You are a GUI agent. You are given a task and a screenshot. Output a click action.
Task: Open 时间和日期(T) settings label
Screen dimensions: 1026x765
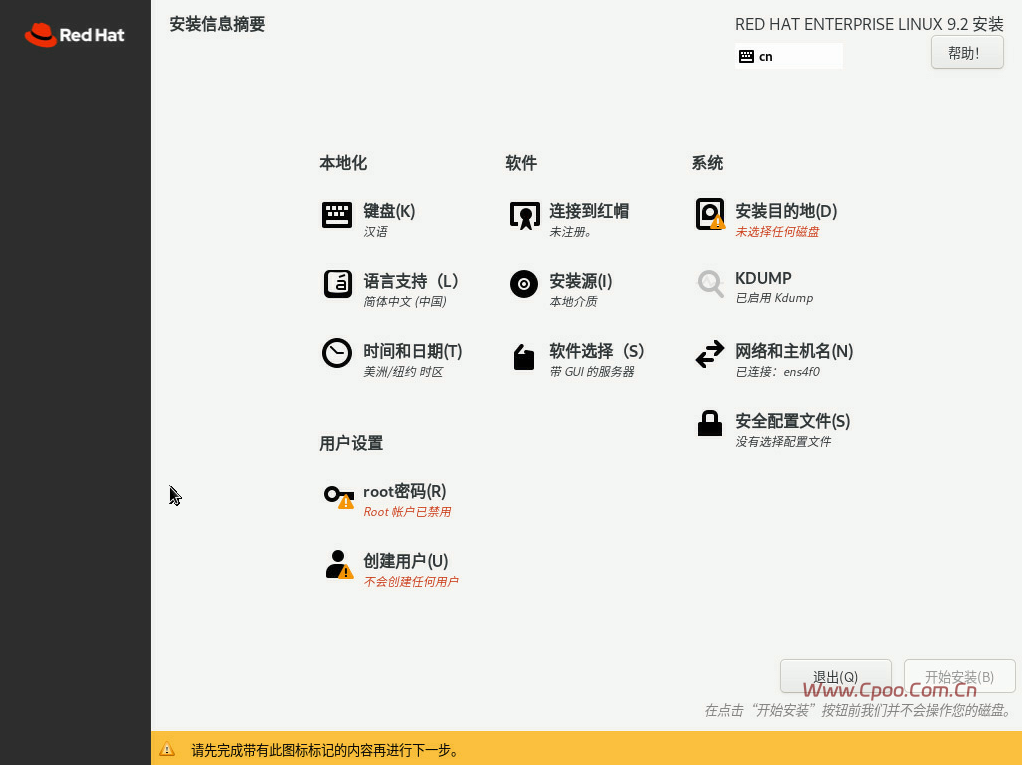click(x=413, y=351)
